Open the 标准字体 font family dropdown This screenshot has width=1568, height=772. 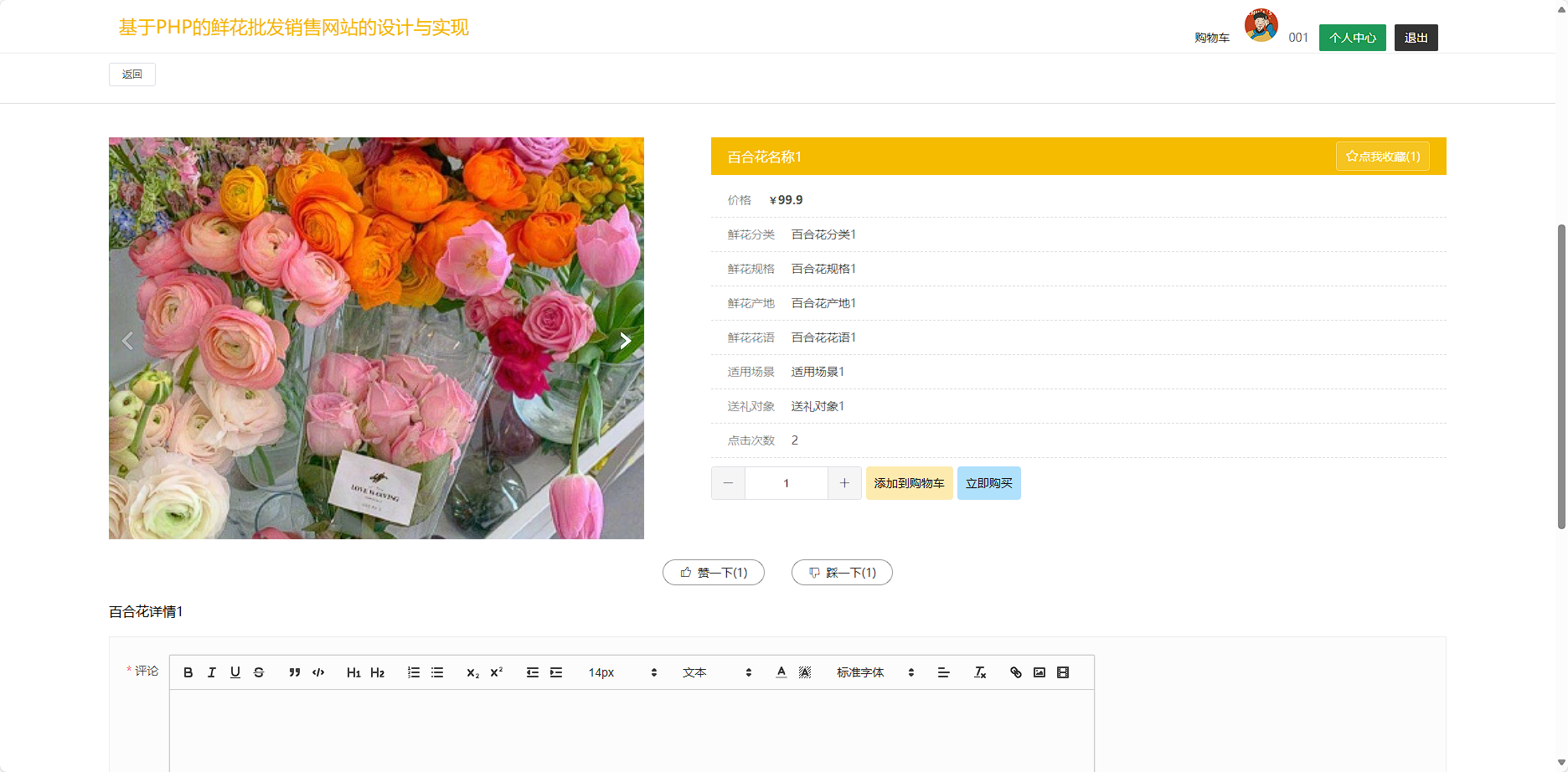coord(875,672)
